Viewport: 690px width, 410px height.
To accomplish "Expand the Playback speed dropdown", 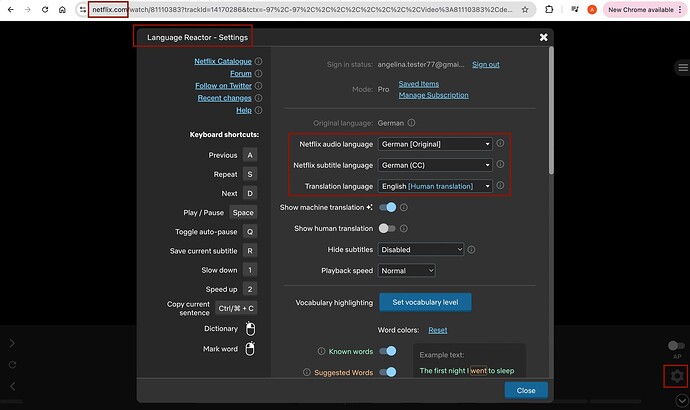I will pos(407,270).
